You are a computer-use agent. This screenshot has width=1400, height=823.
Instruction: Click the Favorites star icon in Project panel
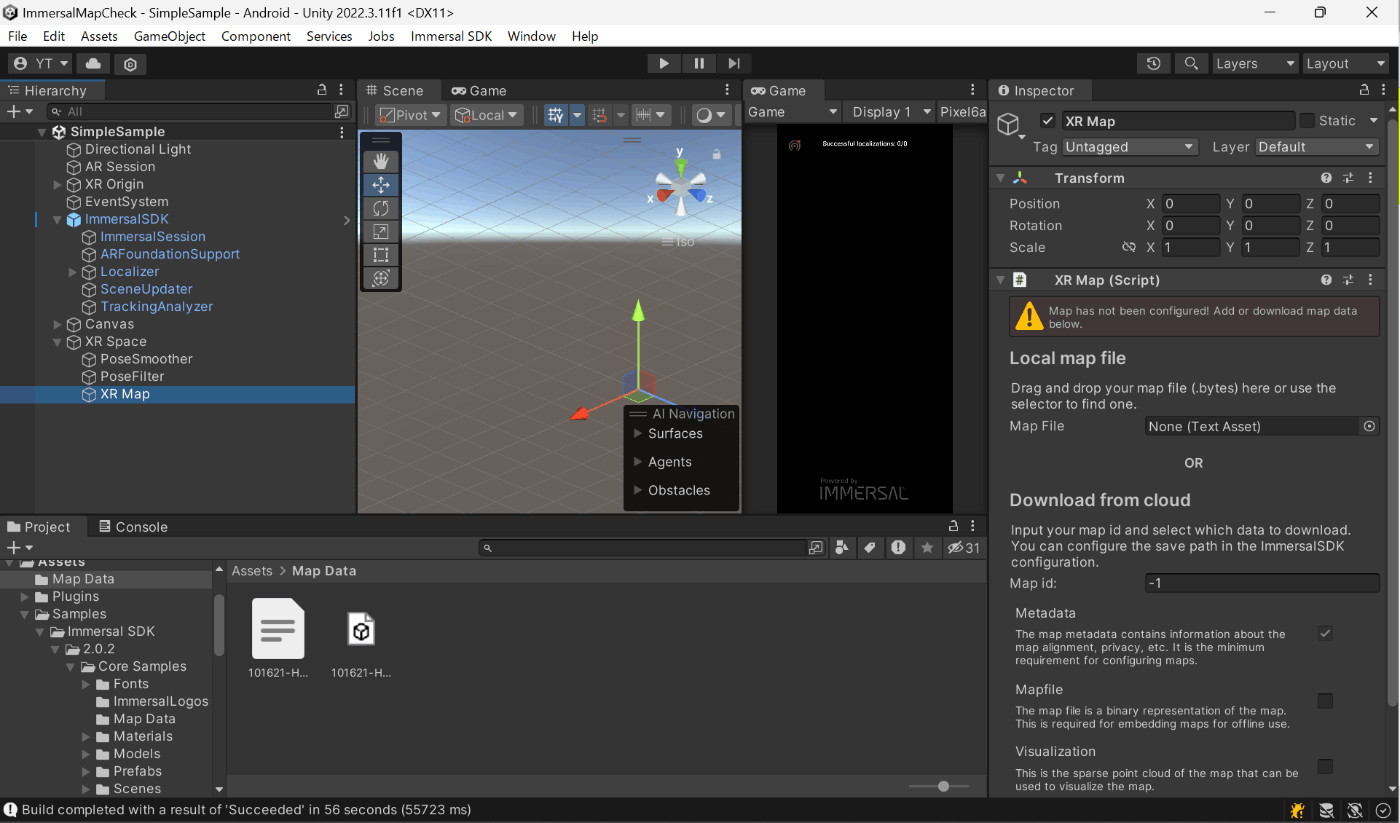click(x=927, y=547)
